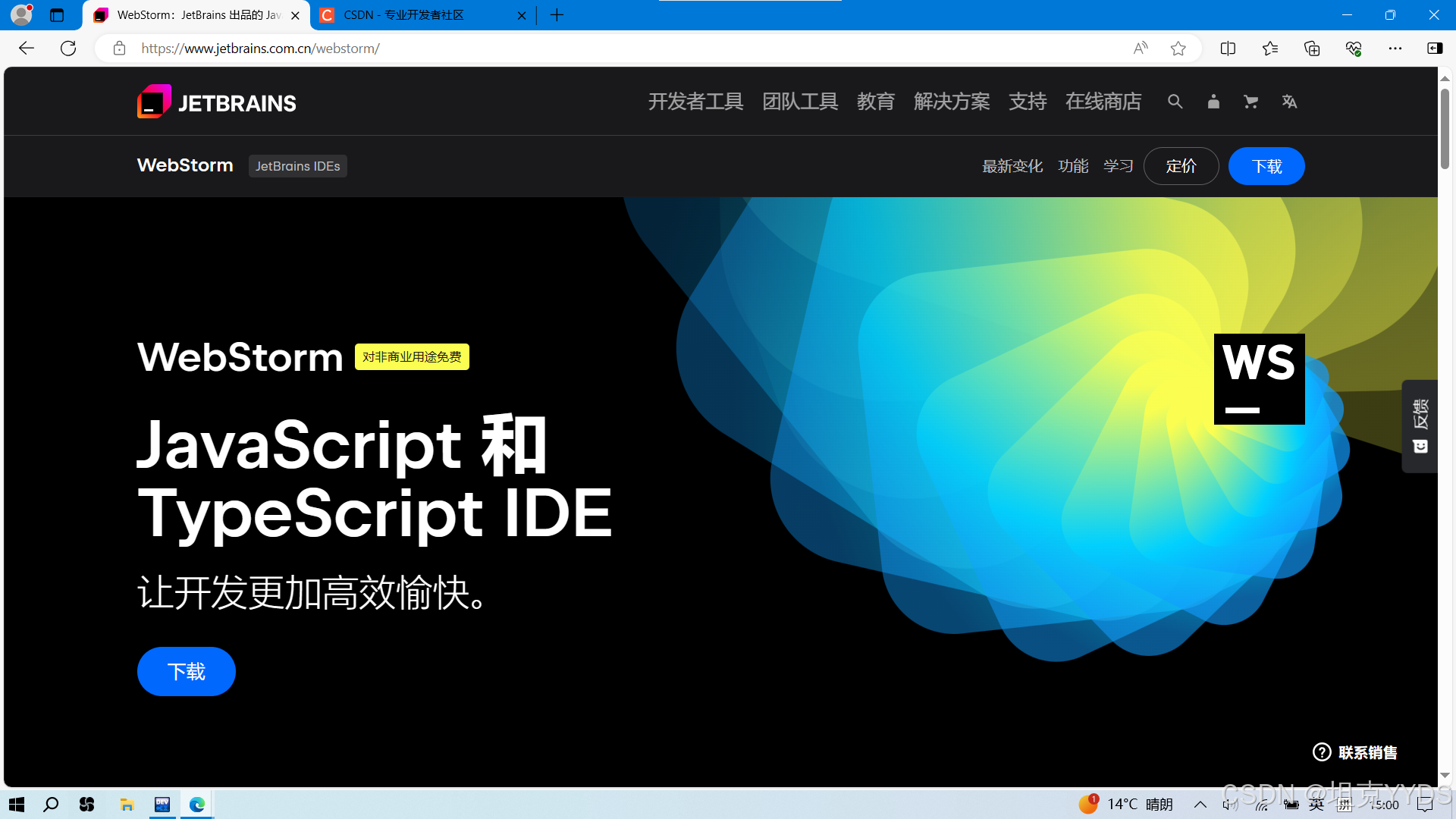1456x819 pixels.
Task: Open the Microsoft Edge taskbar icon
Action: 197,805
